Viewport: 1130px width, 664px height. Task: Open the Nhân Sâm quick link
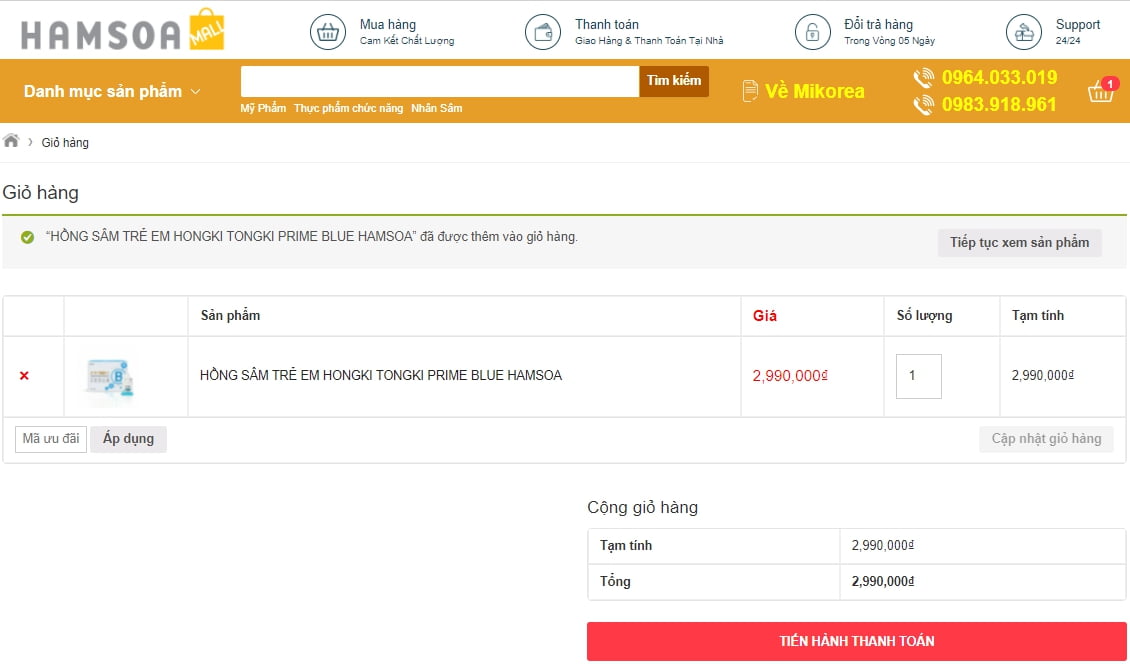tap(437, 108)
